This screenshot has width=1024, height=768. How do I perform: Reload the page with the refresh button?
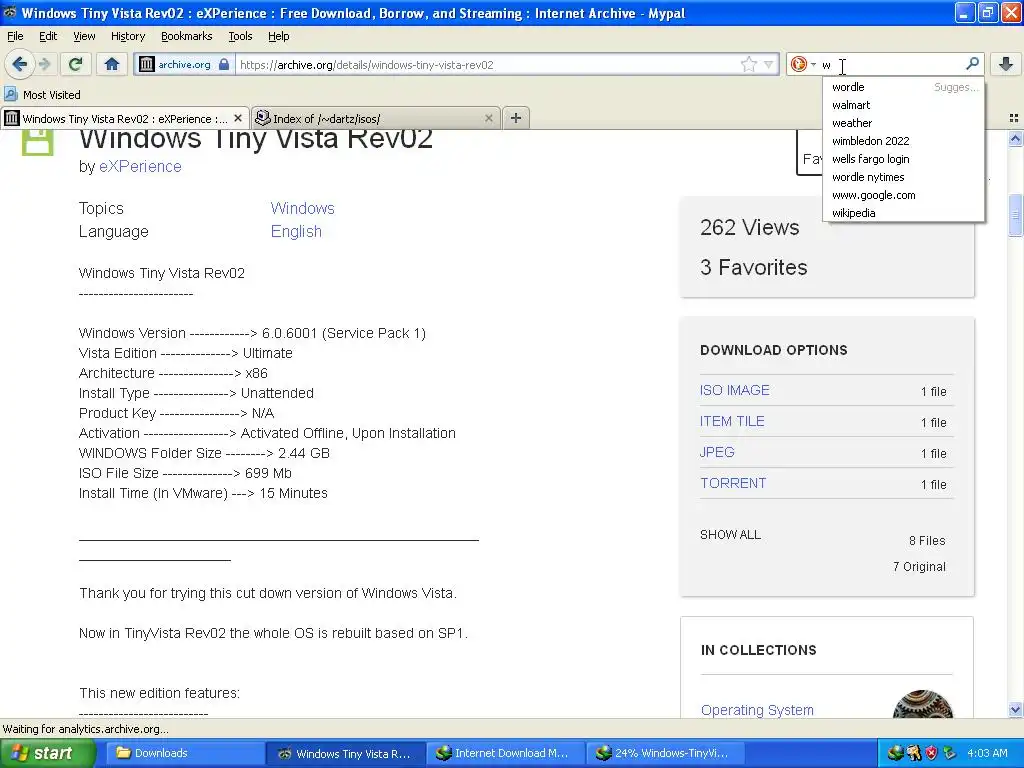pyautogui.click(x=75, y=64)
